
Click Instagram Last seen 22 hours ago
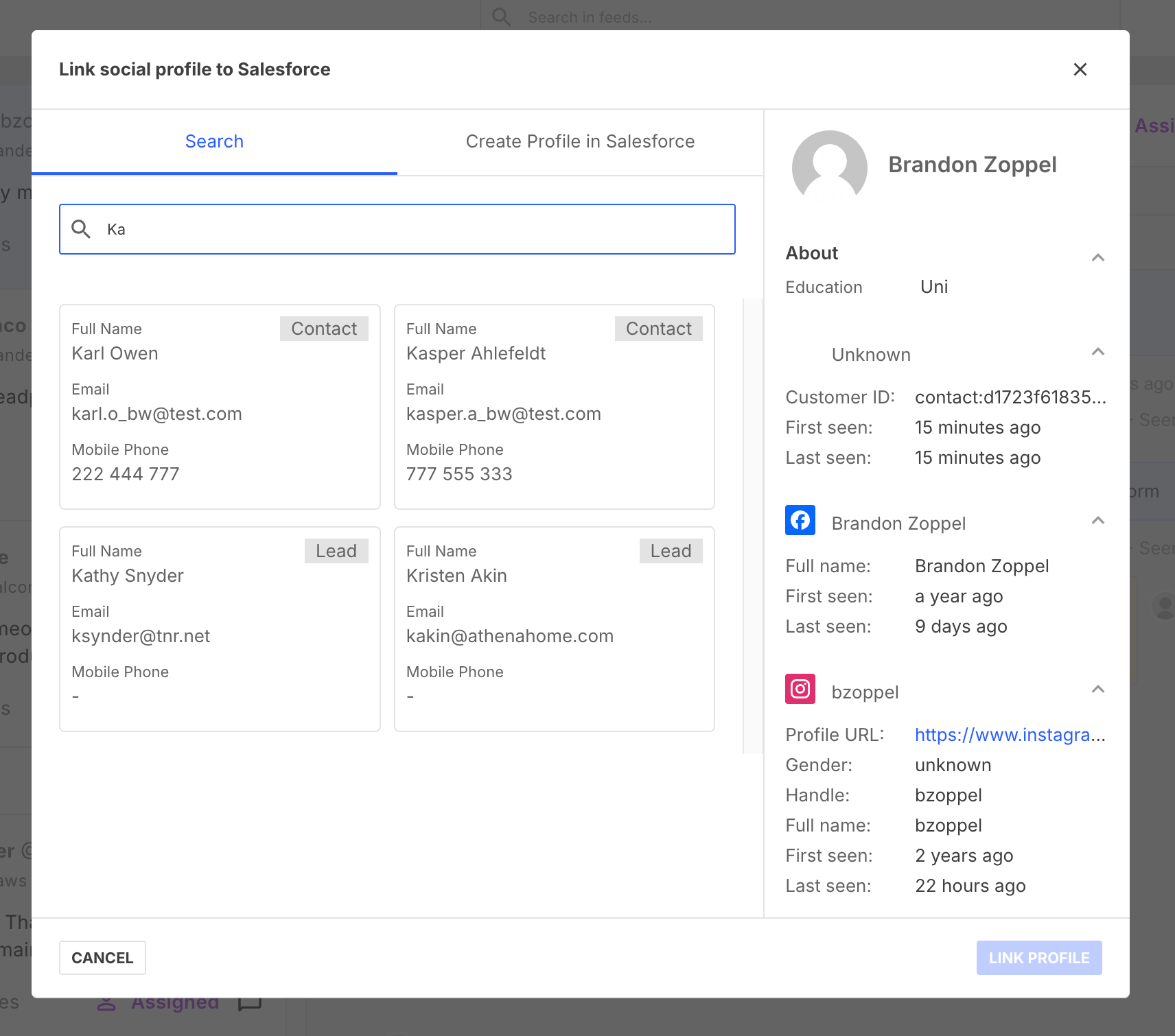coord(970,886)
